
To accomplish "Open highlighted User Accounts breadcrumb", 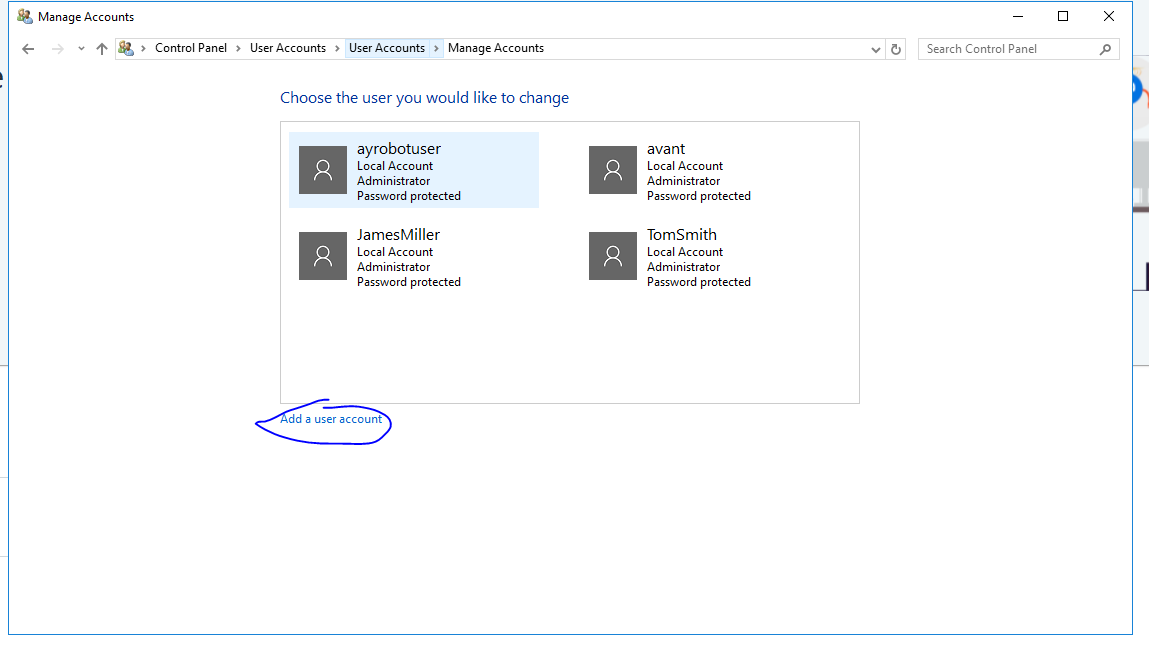I will click(386, 48).
